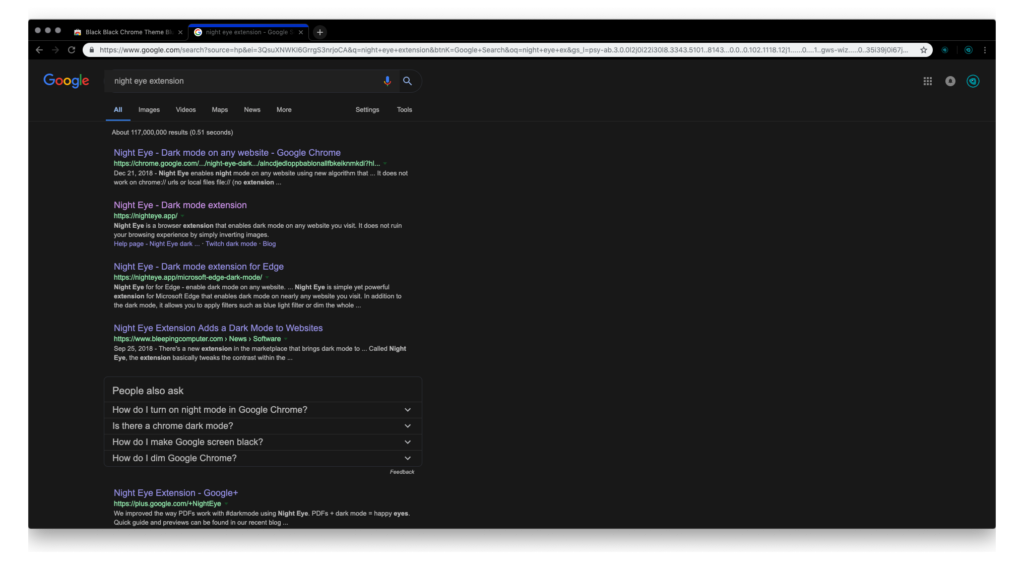Screen dimensions: 1024x566
Task: Click the Feedback link under People also ask
Action: (x=402, y=472)
